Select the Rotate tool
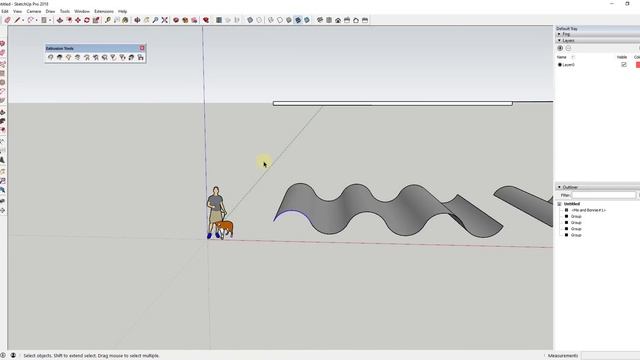Viewport: 640px width, 360px height. 87,20
